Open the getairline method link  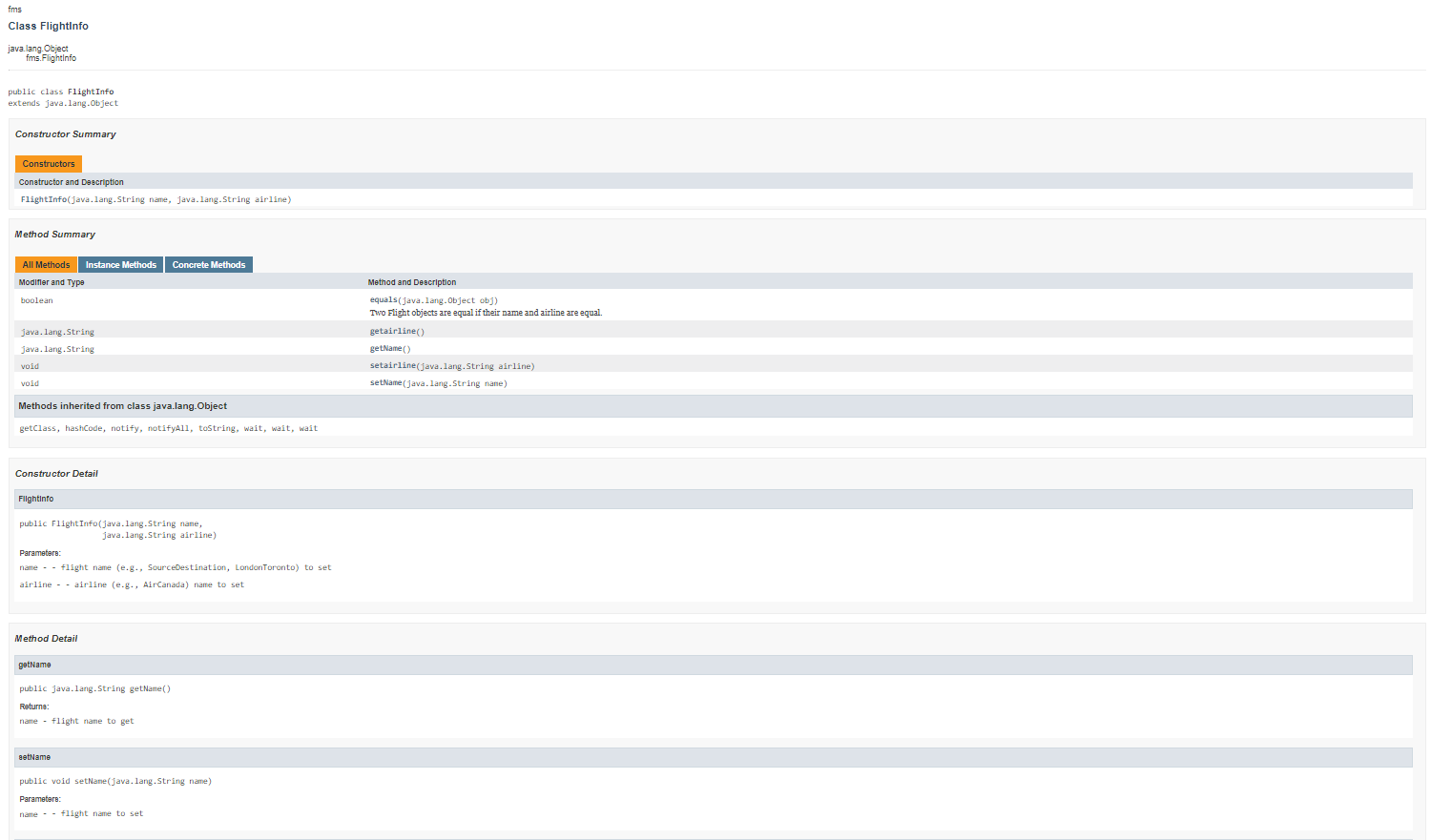pyautogui.click(x=392, y=331)
